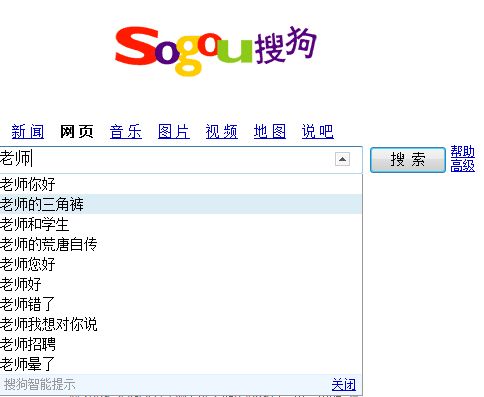Click the 搜索 search button
The width and height of the screenshot is (484, 397).
coord(408,160)
